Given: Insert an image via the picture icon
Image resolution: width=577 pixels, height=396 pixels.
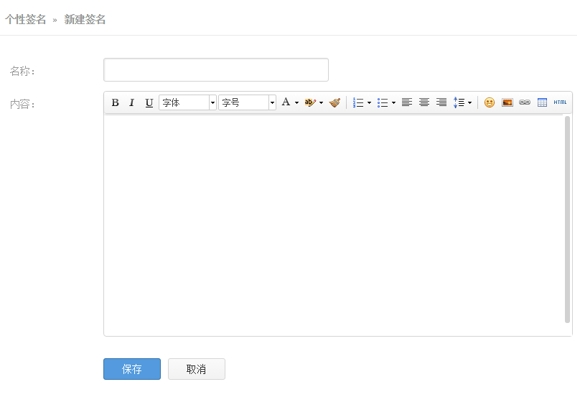Looking at the screenshot, I should tap(507, 102).
